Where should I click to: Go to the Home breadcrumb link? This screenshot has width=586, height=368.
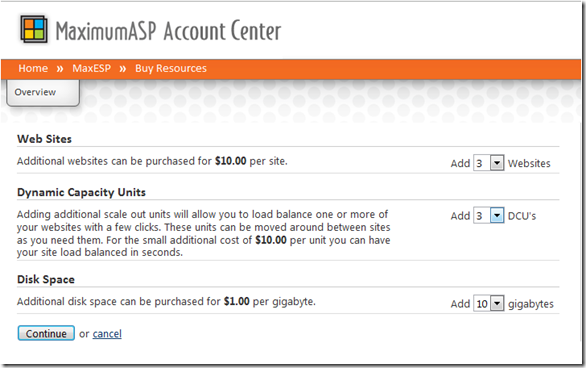[x=33, y=68]
